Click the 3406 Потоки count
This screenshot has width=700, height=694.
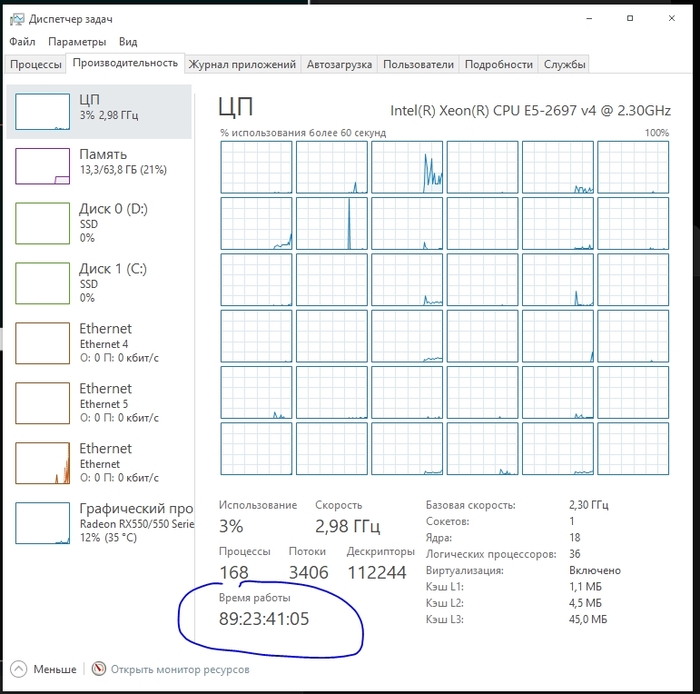click(x=308, y=573)
